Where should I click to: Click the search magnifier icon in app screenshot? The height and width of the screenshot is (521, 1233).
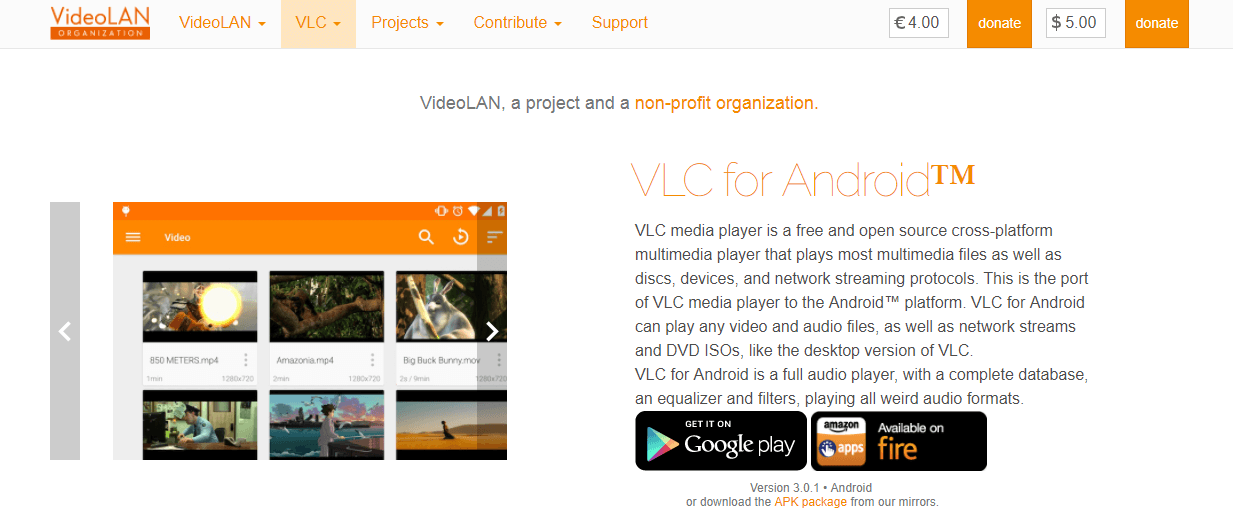click(427, 237)
